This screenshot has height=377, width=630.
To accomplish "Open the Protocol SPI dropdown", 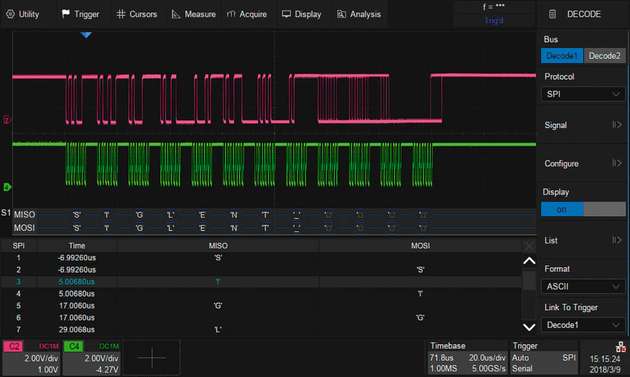I will click(x=583, y=94).
